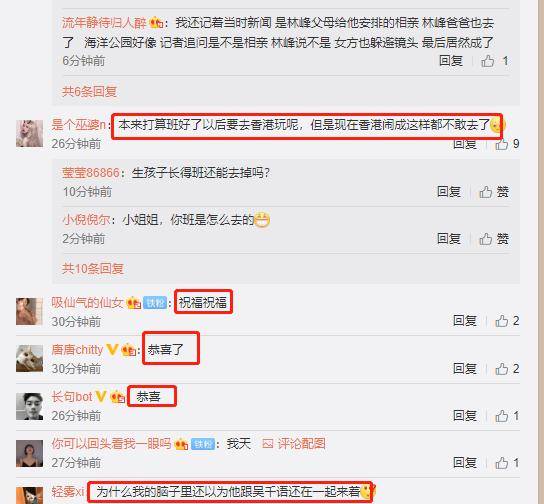This screenshot has height=504, width=544.
Task: Open the profile of 莹莹86866
Action: [x=91, y=172]
